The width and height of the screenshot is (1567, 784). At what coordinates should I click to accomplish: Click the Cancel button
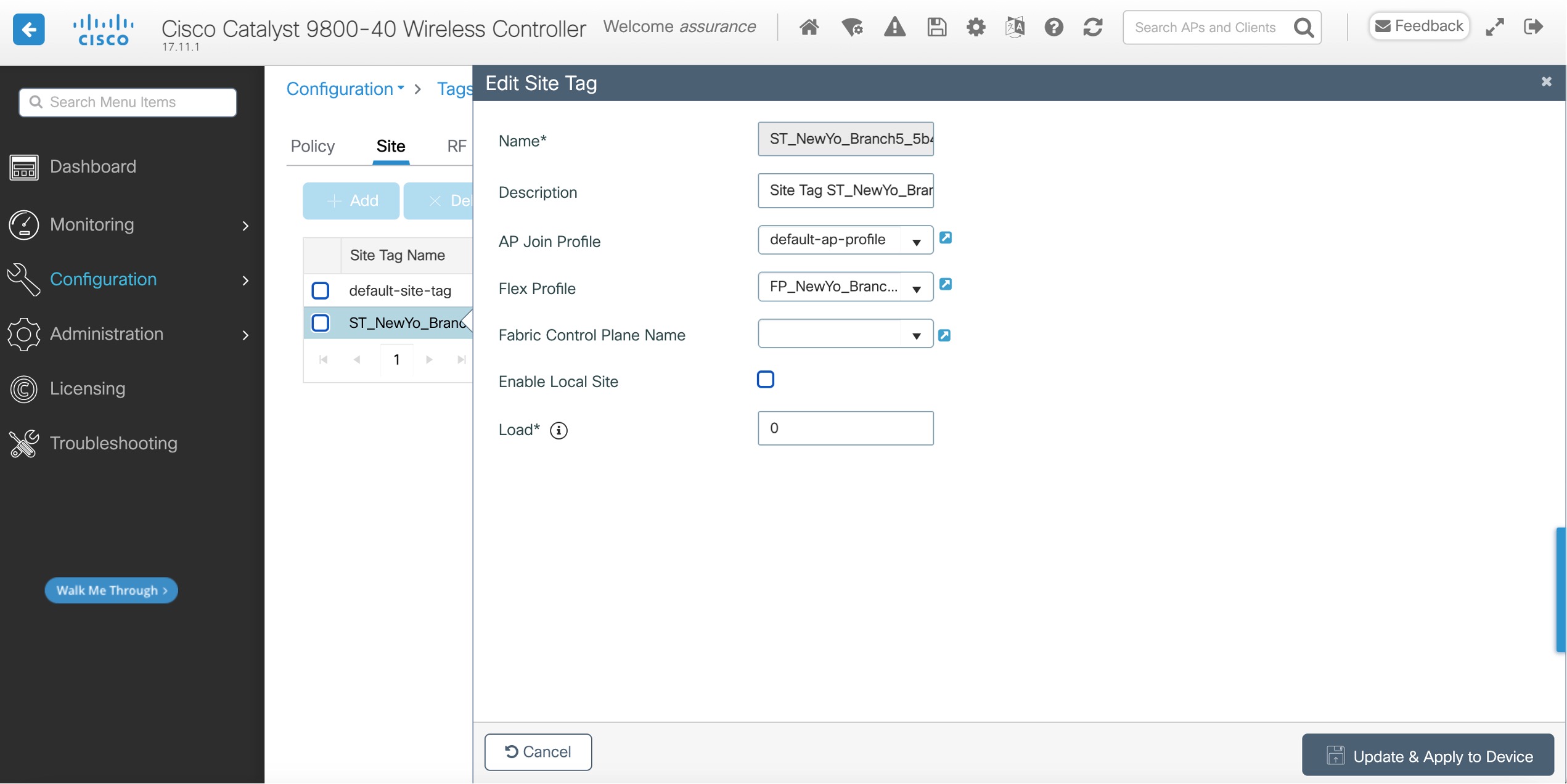click(538, 752)
